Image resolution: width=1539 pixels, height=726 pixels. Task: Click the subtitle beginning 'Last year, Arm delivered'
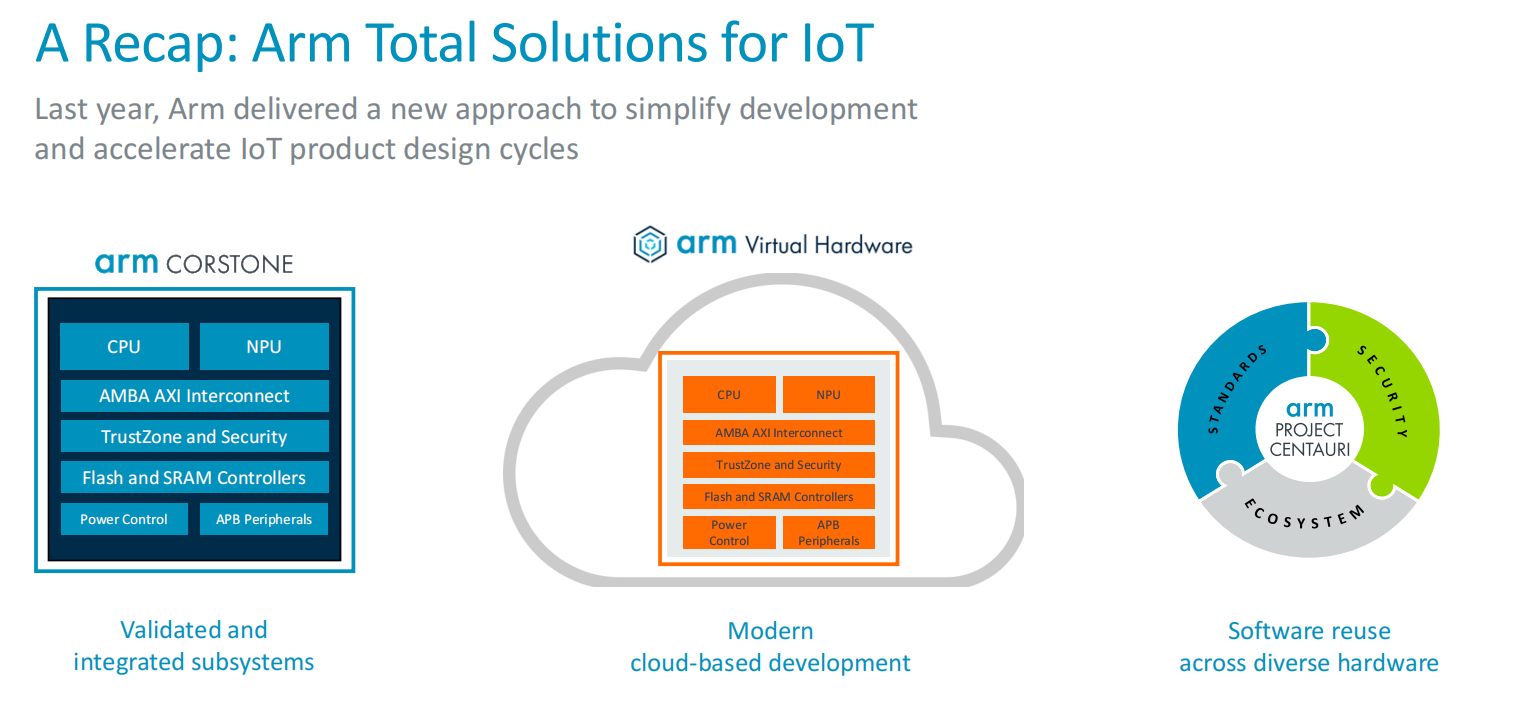pyautogui.click(x=476, y=128)
